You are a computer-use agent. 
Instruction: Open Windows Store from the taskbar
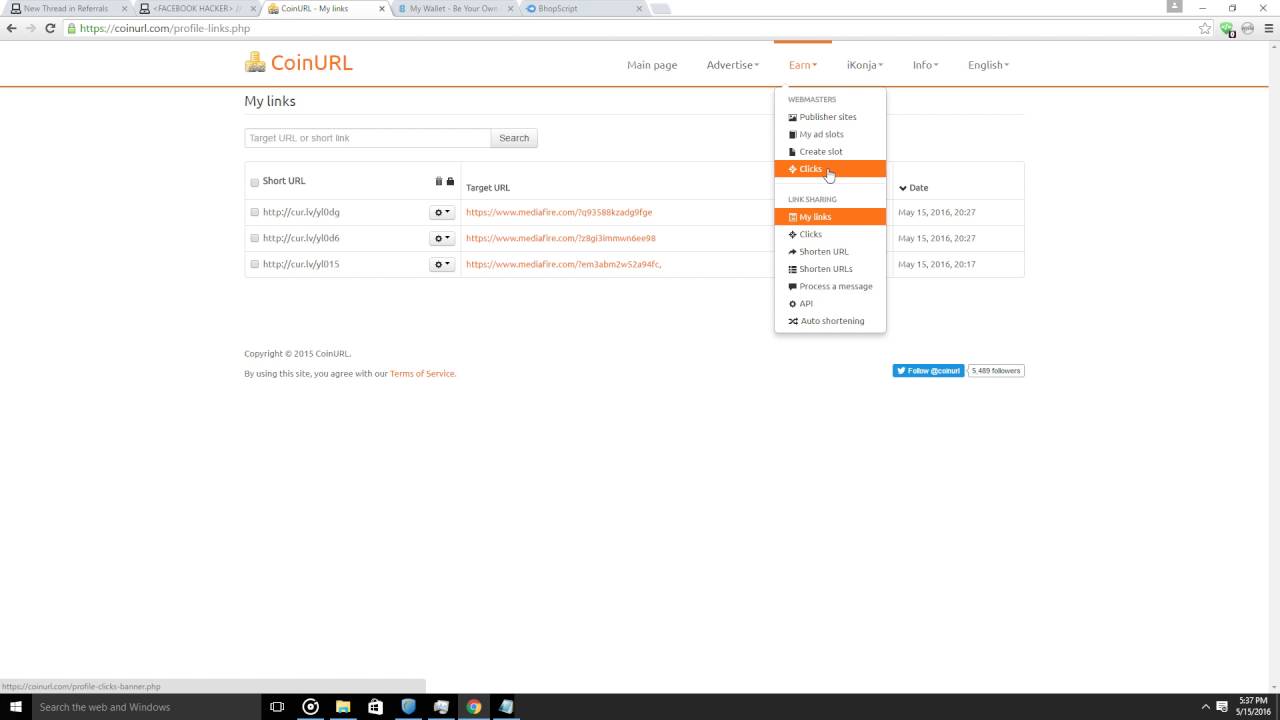376,707
